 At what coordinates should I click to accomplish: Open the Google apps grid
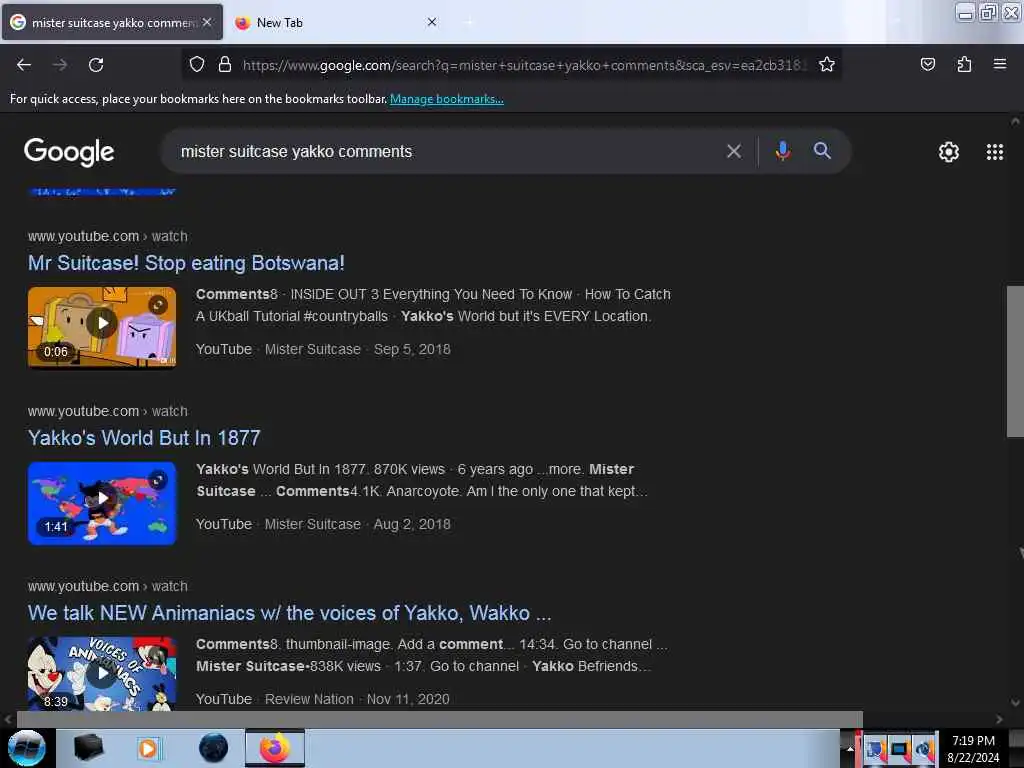coord(994,152)
